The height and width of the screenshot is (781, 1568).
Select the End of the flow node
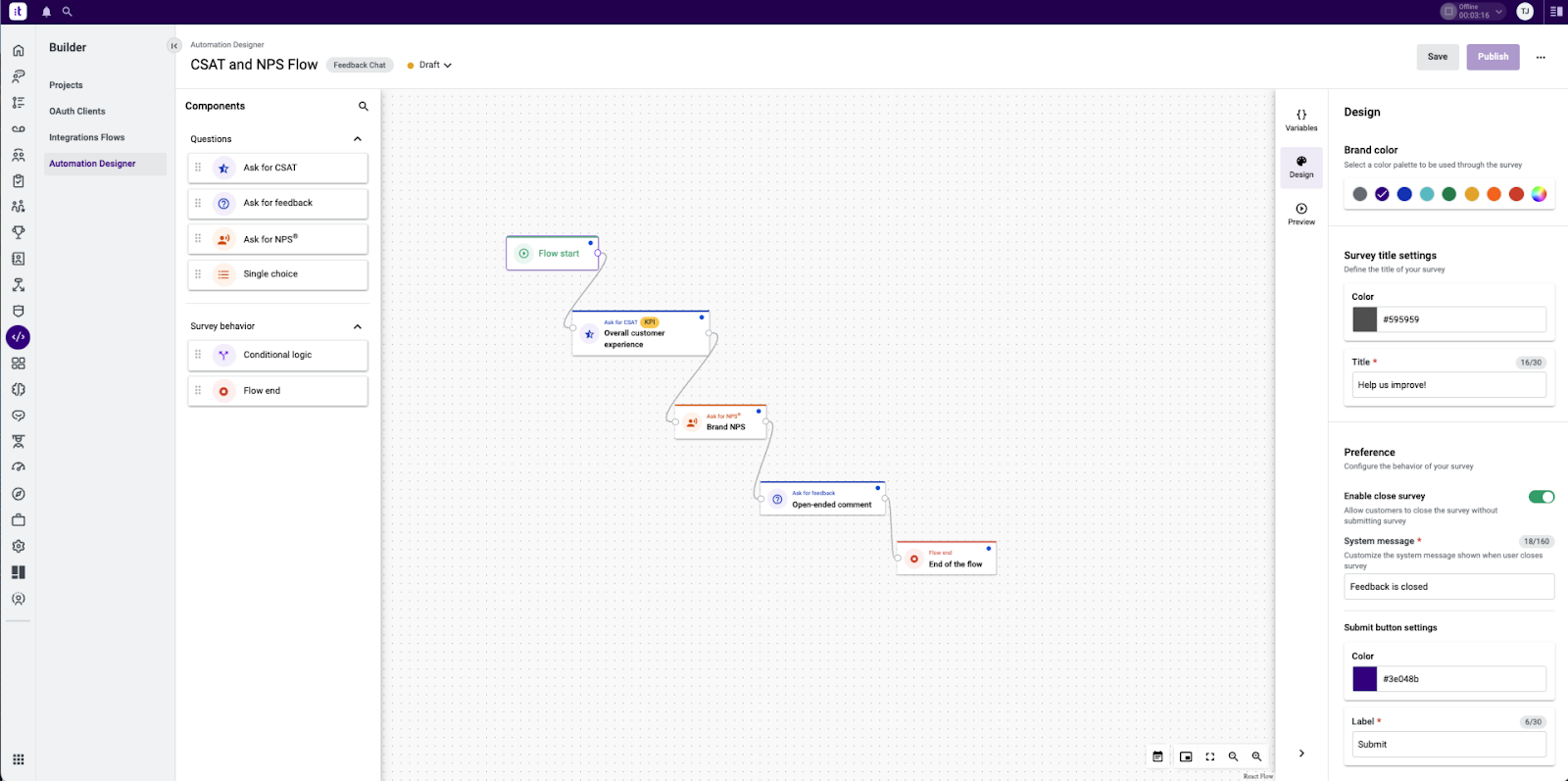click(x=947, y=559)
